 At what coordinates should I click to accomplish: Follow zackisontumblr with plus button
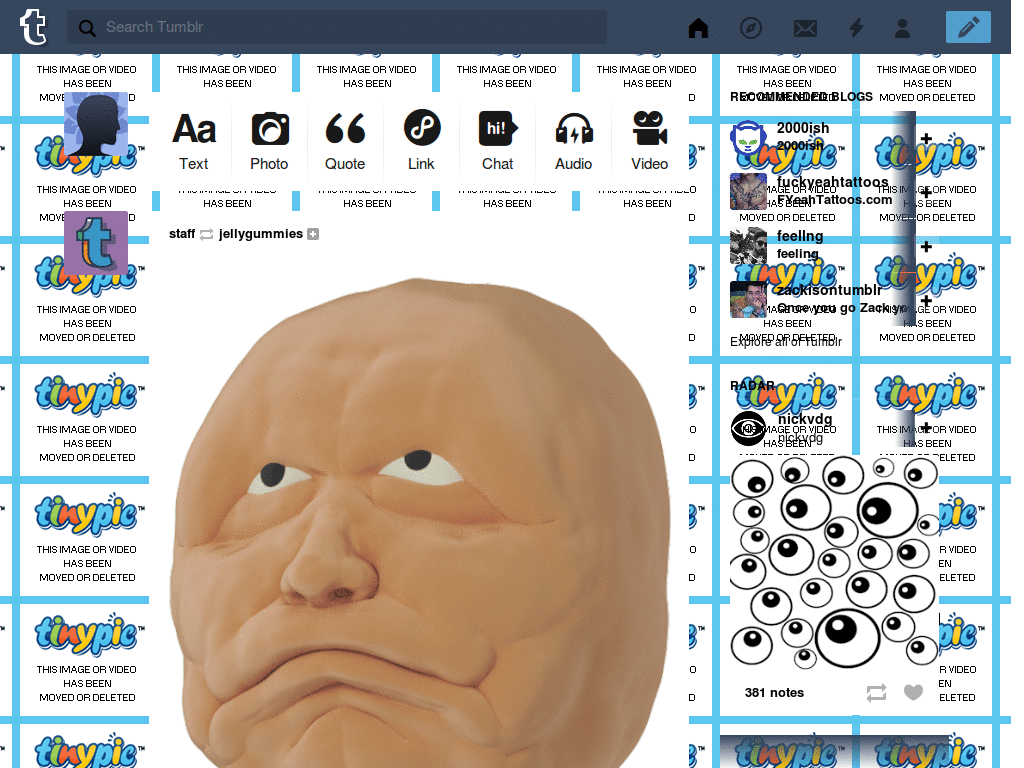click(x=926, y=301)
